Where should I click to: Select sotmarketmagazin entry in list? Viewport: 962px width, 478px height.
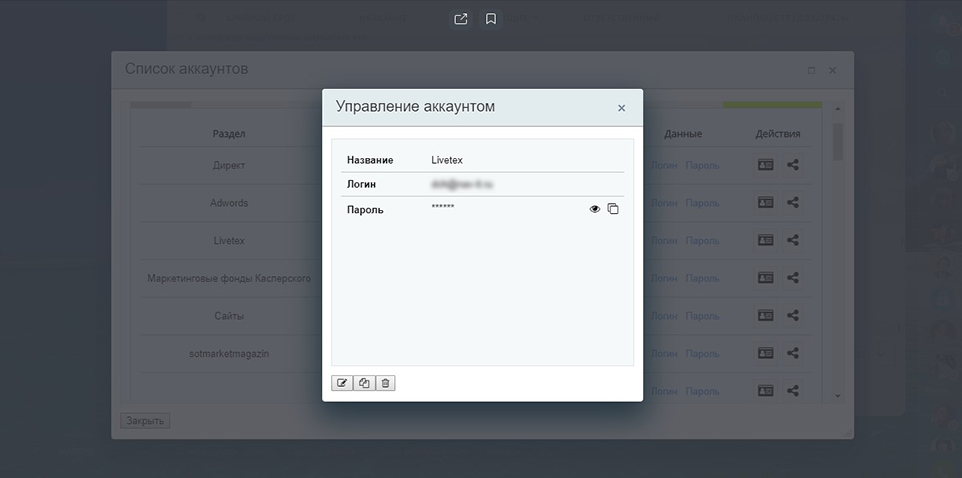pyautogui.click(x=229, y=353)
